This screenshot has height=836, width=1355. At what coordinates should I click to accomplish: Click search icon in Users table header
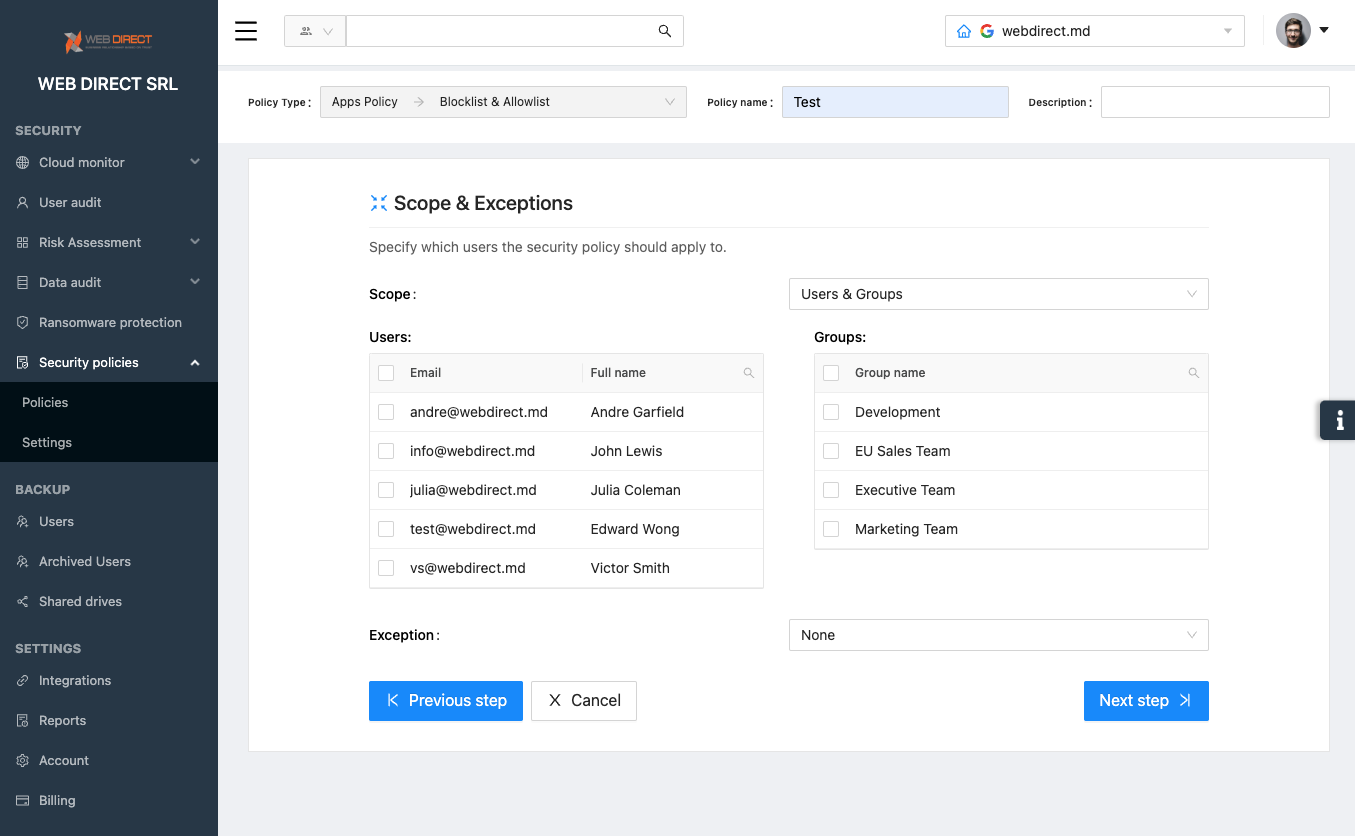coord(749,373)
